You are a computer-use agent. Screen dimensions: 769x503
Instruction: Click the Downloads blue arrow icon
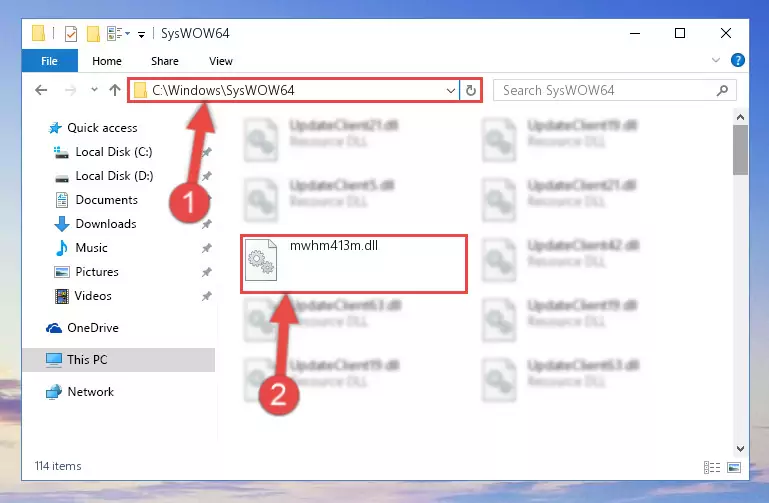point(62,224)
